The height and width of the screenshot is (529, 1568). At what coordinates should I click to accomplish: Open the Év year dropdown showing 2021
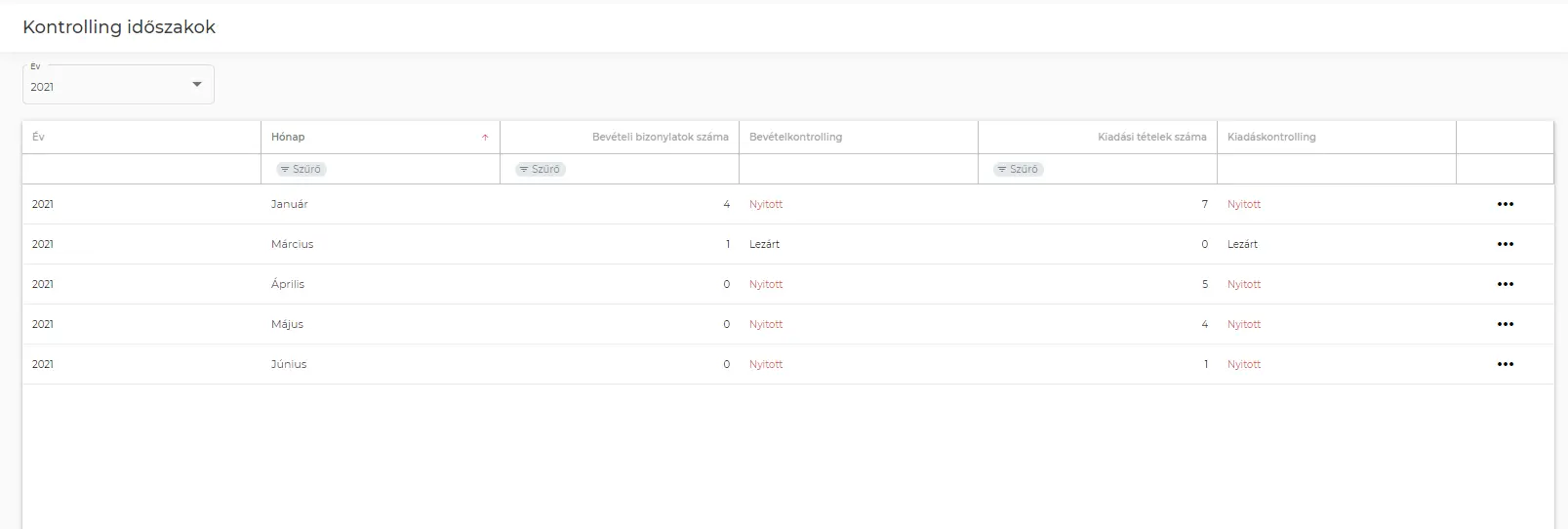(118, 85)
